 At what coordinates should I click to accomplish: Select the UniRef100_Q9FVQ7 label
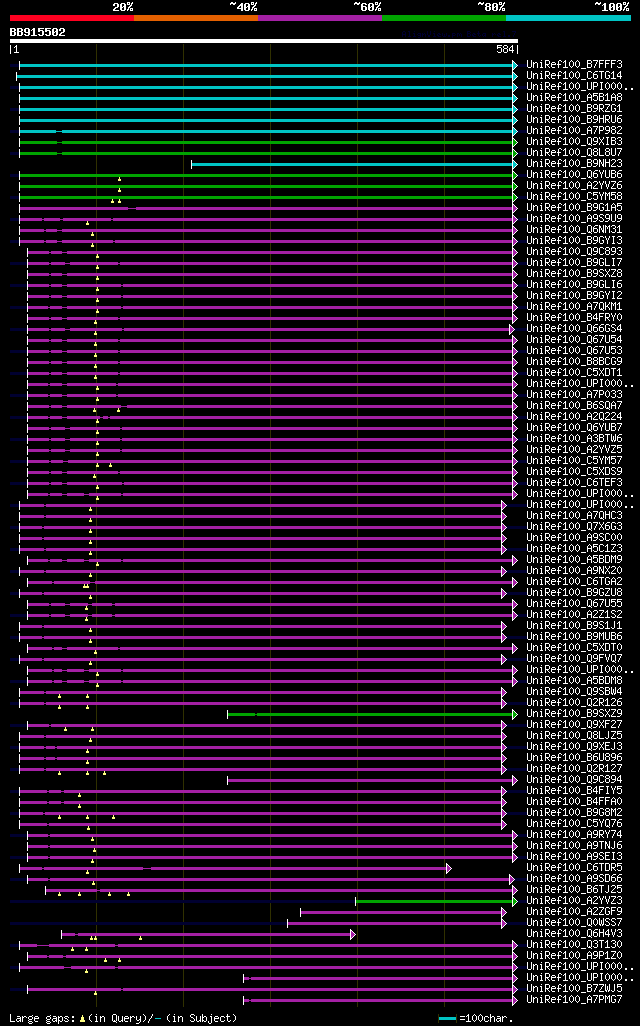click(x=574, y=659)
